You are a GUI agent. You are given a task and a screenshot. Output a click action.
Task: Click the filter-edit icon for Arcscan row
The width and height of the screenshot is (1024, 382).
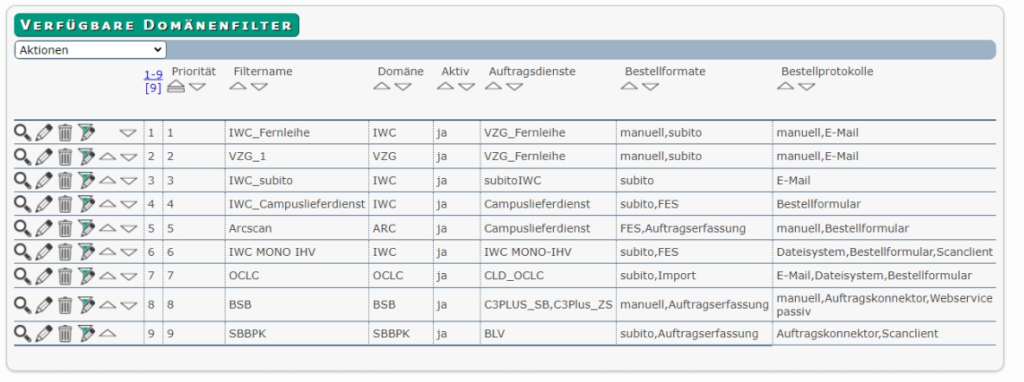tap(86, 229)
